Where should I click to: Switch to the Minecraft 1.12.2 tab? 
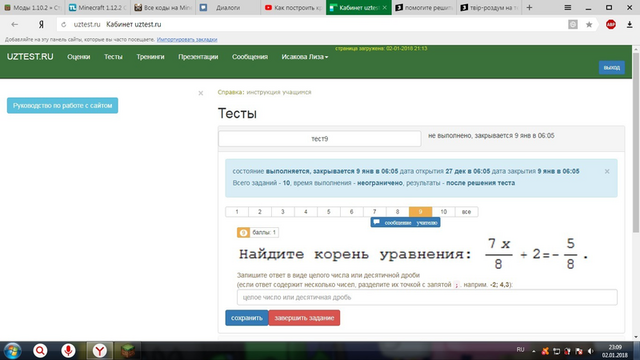pos(97,7)
